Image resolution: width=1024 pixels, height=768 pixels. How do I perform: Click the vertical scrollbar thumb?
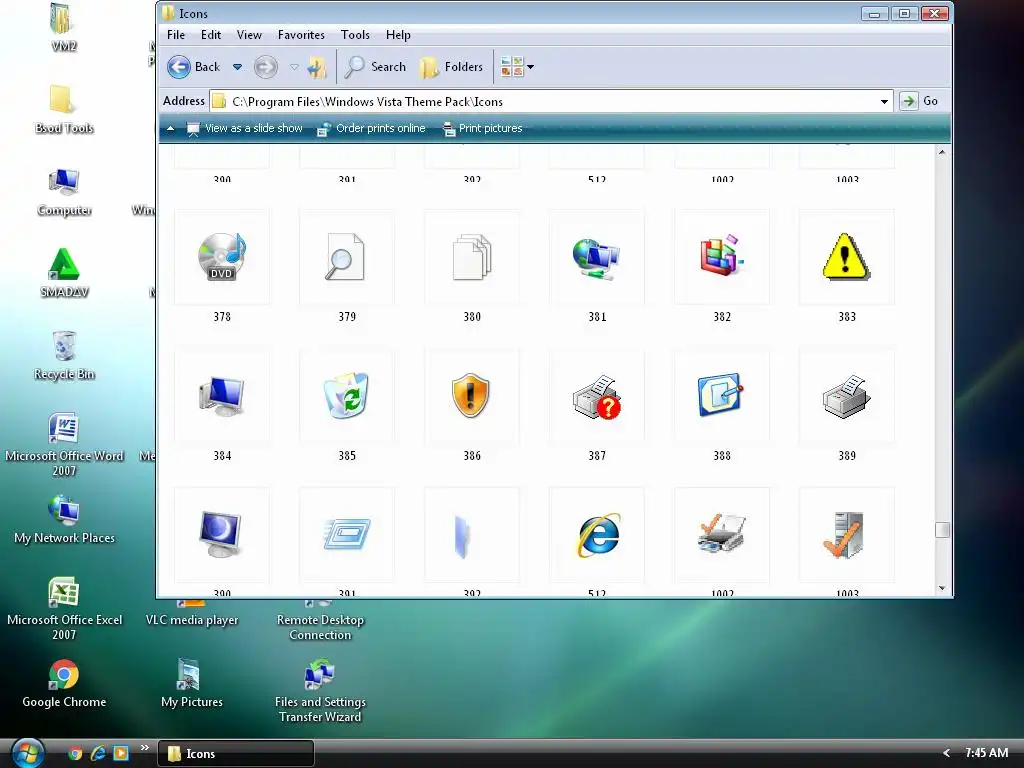click(x=942, y=530)
